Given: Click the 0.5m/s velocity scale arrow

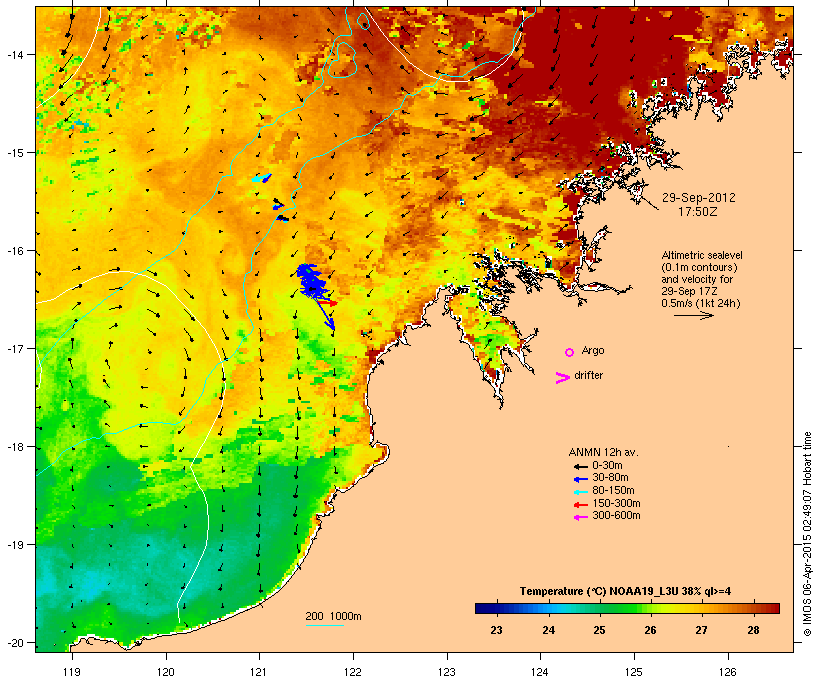Looking at the screenshot, I should pyautogui.click(x=693, y=315).
